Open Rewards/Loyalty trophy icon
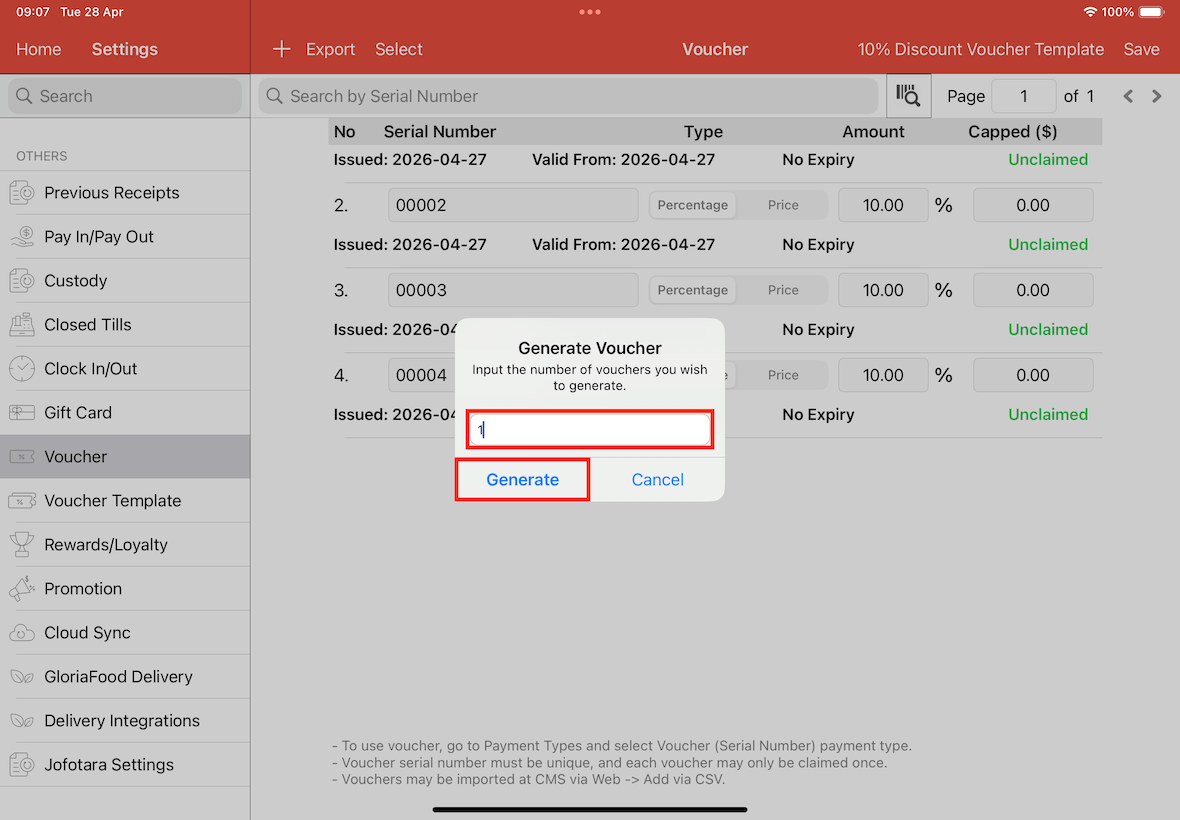Image resolution: width=1180 pixels, height=820 pixels. 22,545
